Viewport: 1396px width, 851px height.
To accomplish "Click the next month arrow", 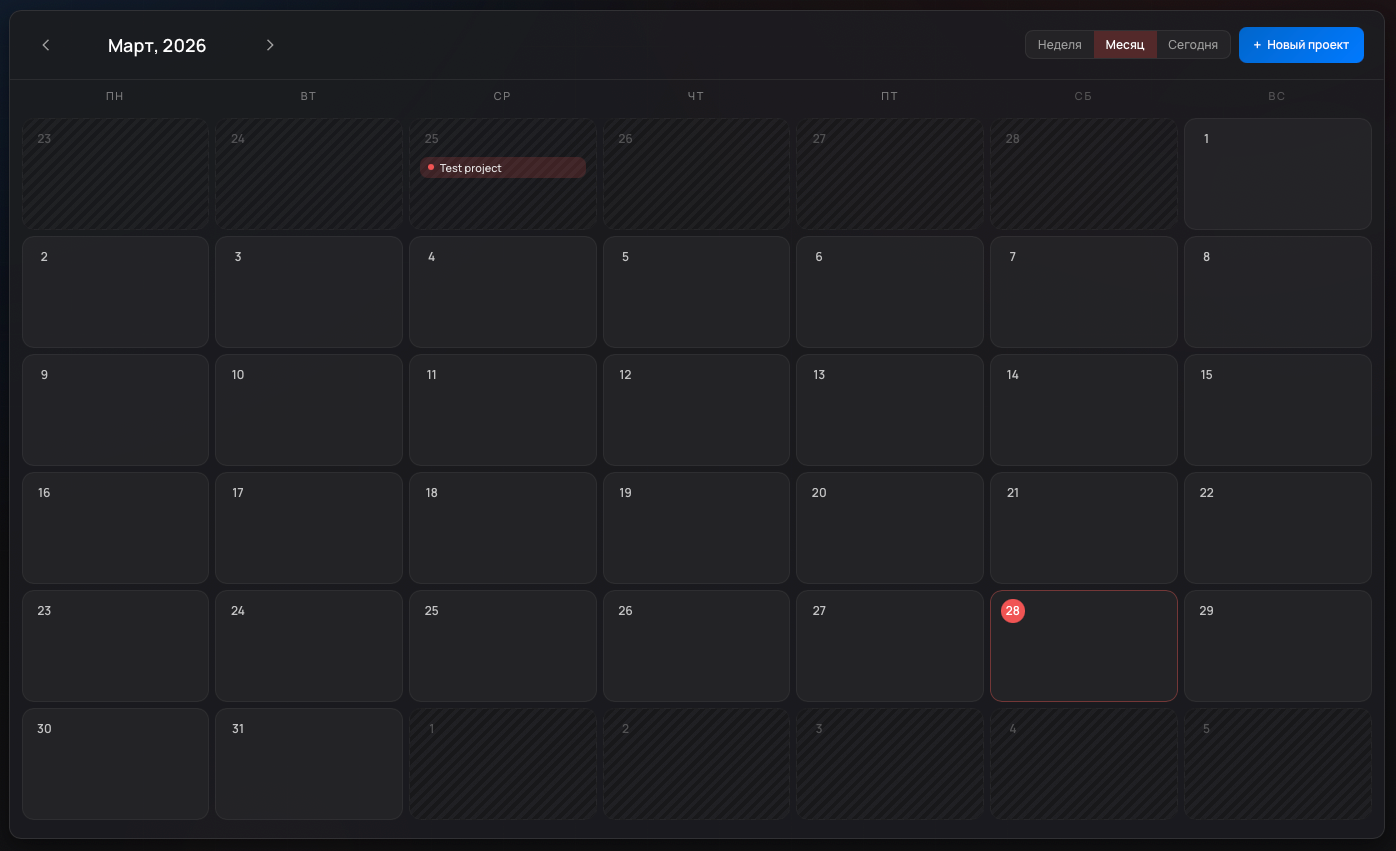I will [x=270, y=45].
